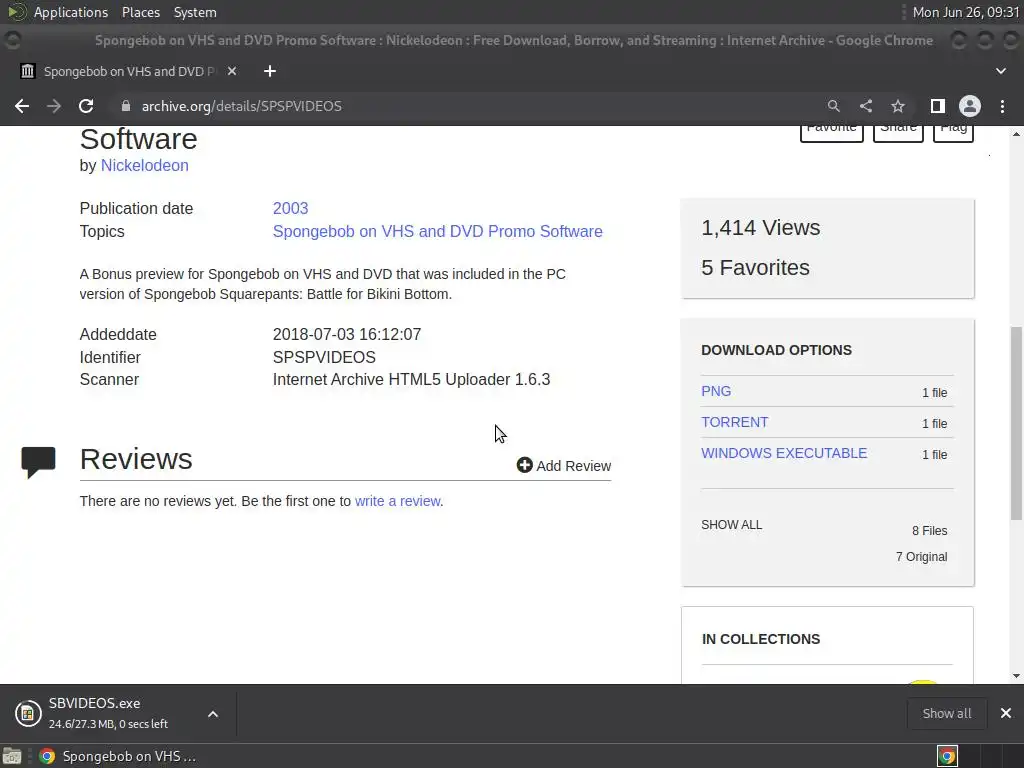Image resolution: width=1024 pixels, height=768 pixels.
Task: Open a new tab with the plus button
Action: [x=270, y=71]
